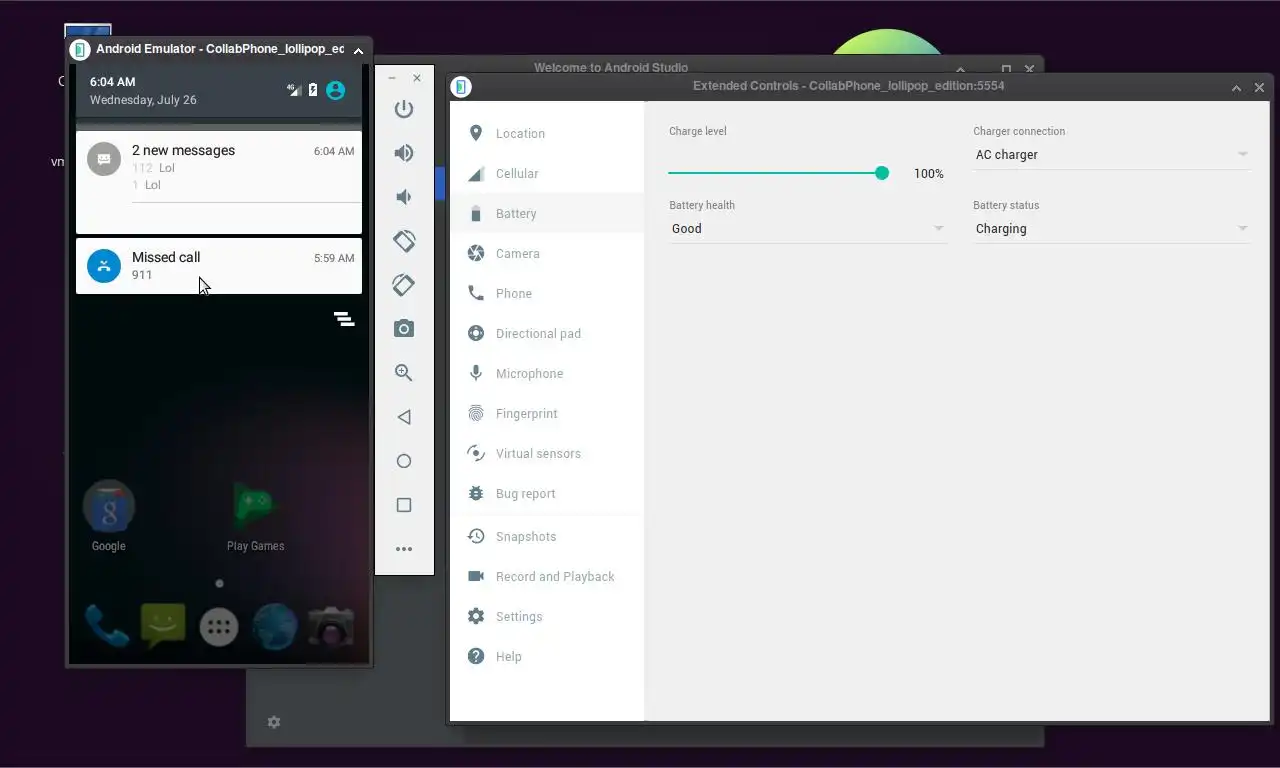The image size is (1280, 768).
Task: Switch to the Camera section
Action: click(547, 253)
